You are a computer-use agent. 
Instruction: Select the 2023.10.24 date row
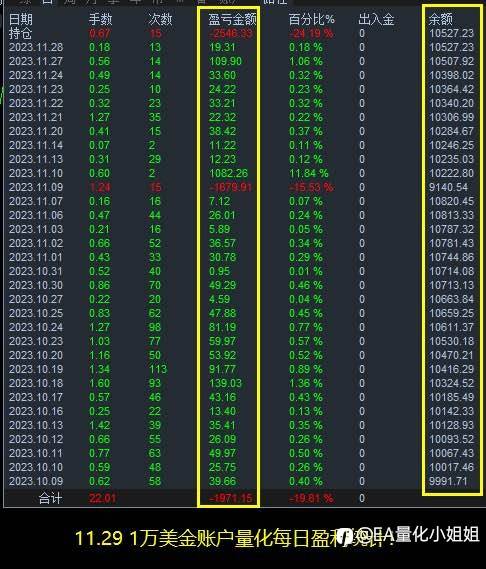click(36, 327)
